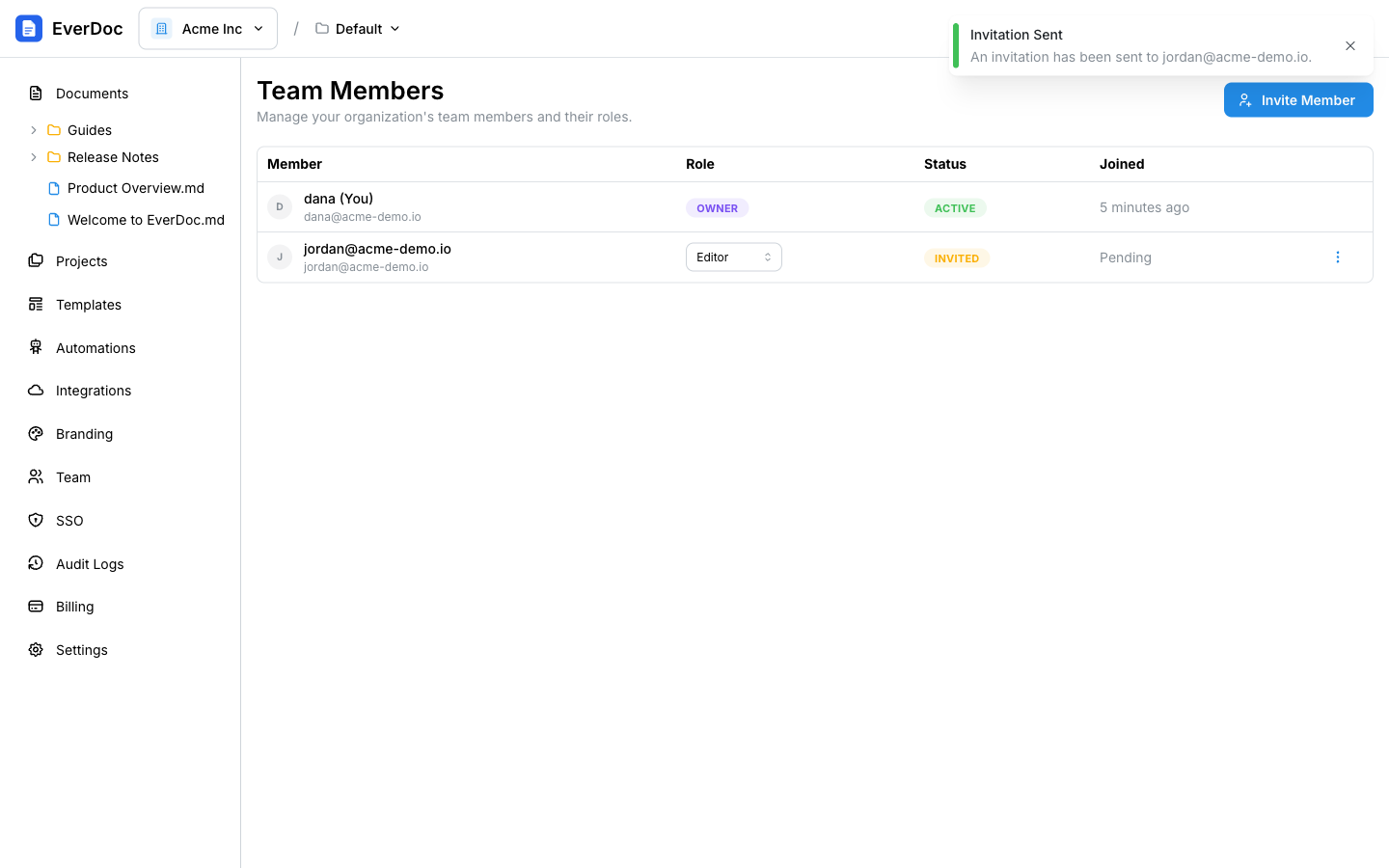Click dana's avatar circle
1389x868 pixels.
point(280,206)
